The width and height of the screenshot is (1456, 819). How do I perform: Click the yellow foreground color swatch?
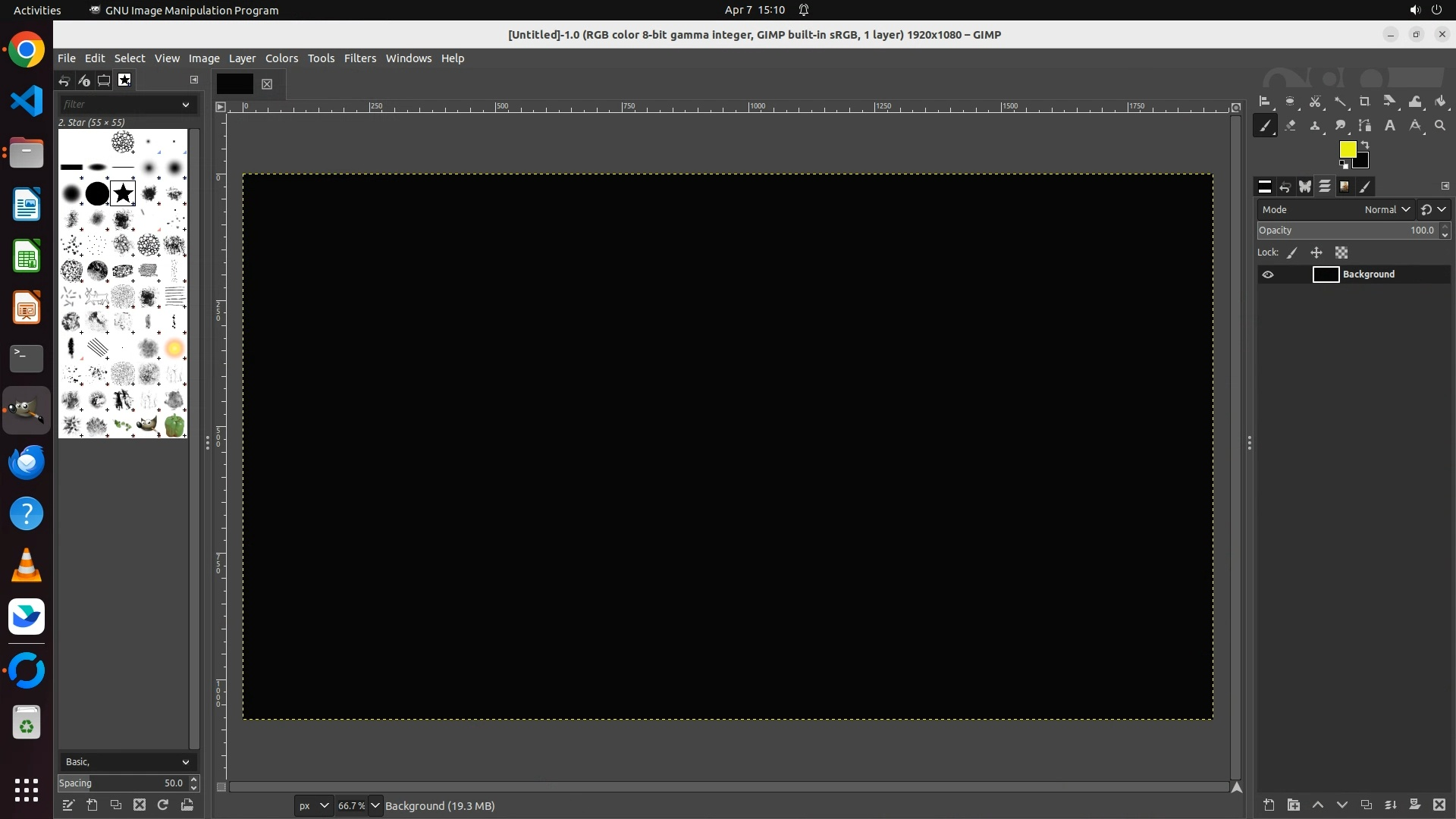click(1347, 149)
